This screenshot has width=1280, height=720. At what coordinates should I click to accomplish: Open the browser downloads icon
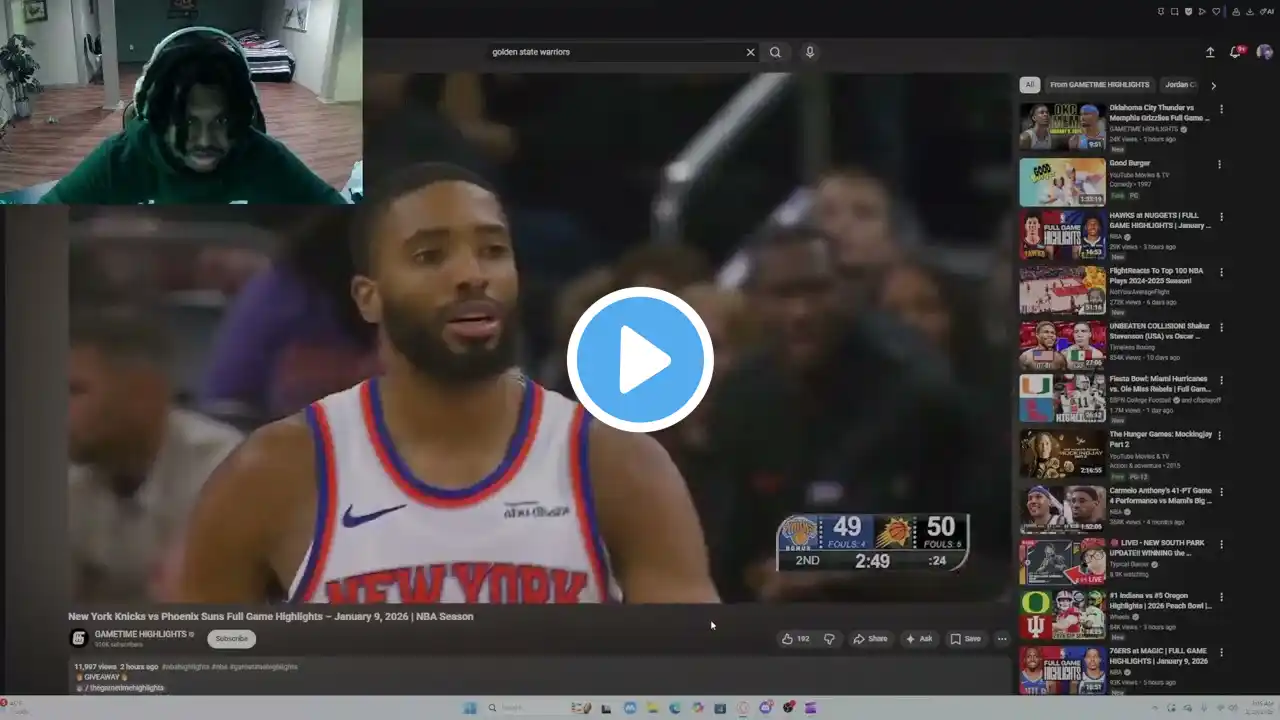coord(1250,12)
